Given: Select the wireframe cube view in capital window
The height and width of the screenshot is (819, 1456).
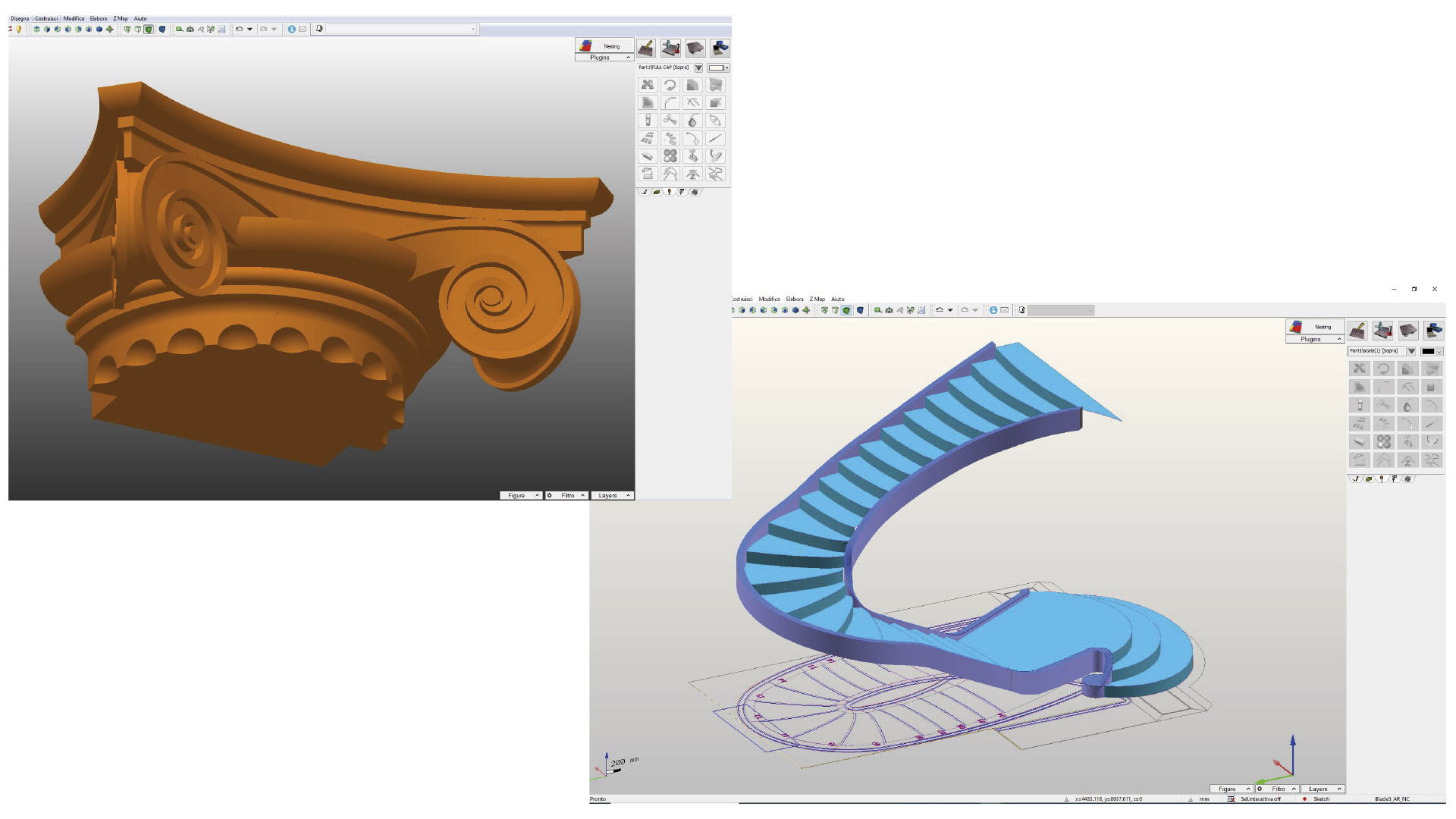Looking at the screenshot, I should pos(127,30).
